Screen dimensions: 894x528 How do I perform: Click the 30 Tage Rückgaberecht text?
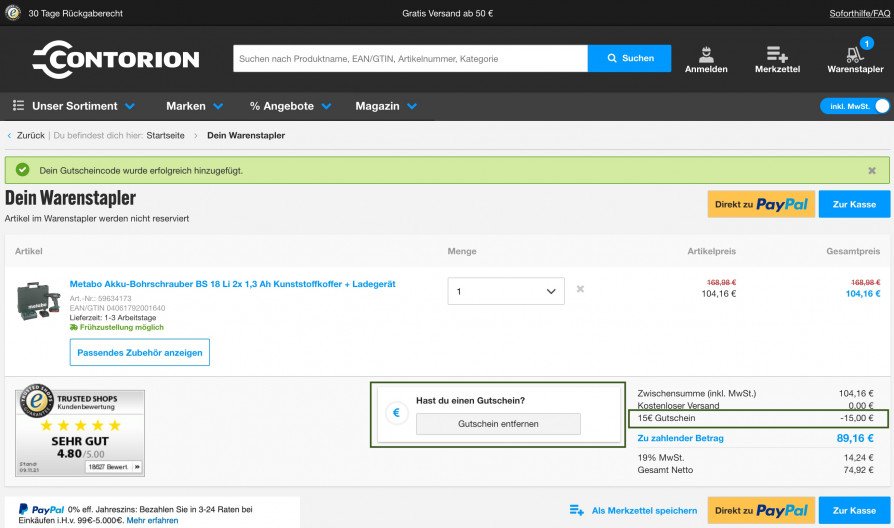(75, 13)
